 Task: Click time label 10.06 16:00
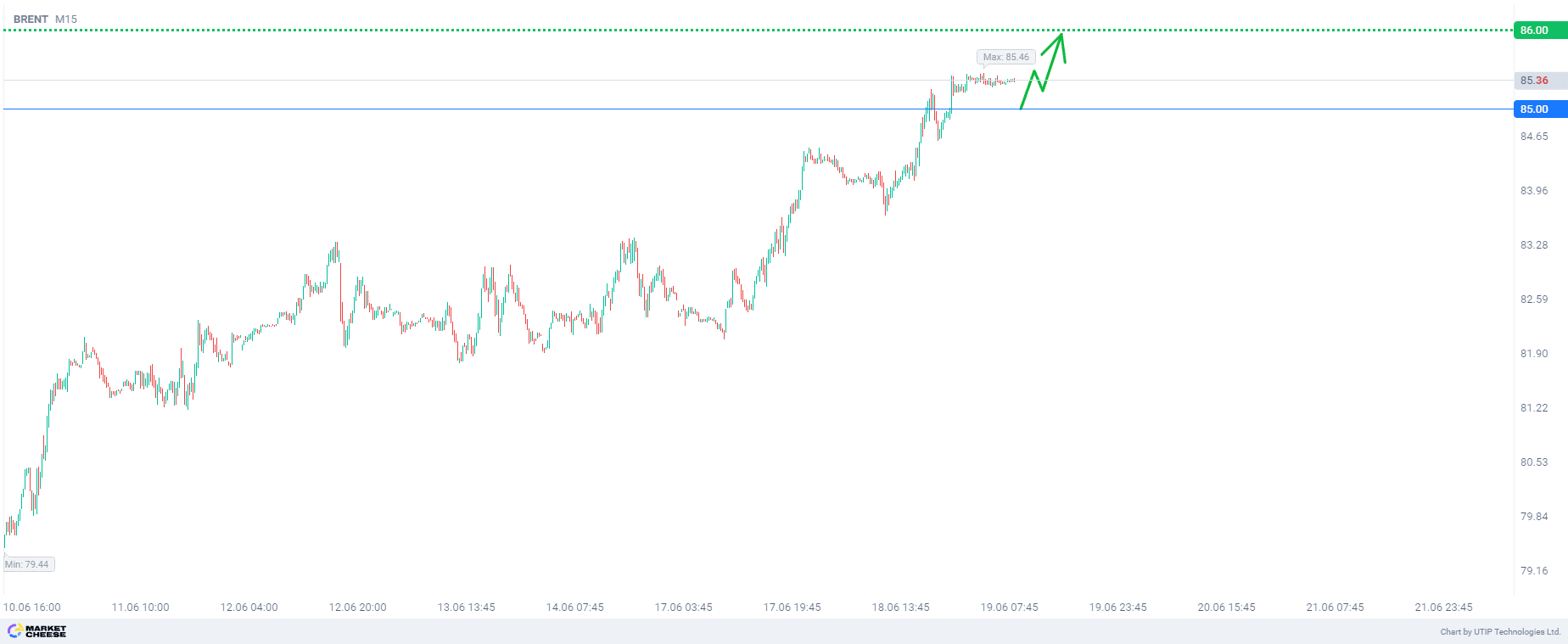[x=32, y=608]
